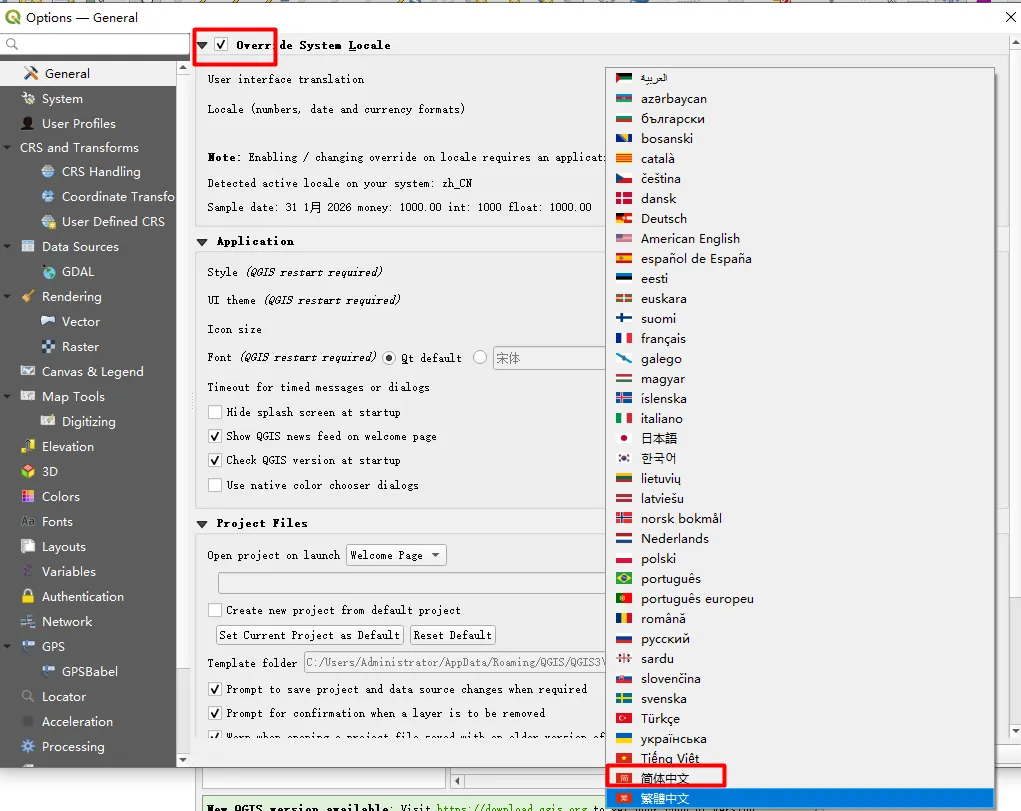Click the font name field showing 宋体
The height and width of the screenshot is (811, 1021).
[549, 358]
